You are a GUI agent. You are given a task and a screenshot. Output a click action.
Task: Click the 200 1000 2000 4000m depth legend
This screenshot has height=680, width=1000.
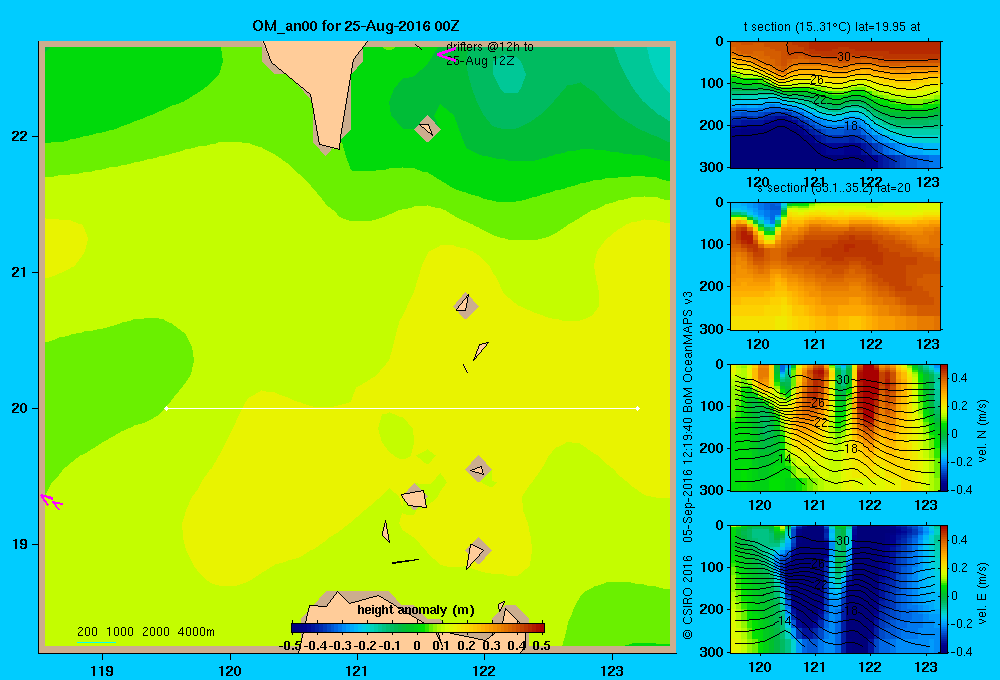pyautogui.click(x=145, y=632)
